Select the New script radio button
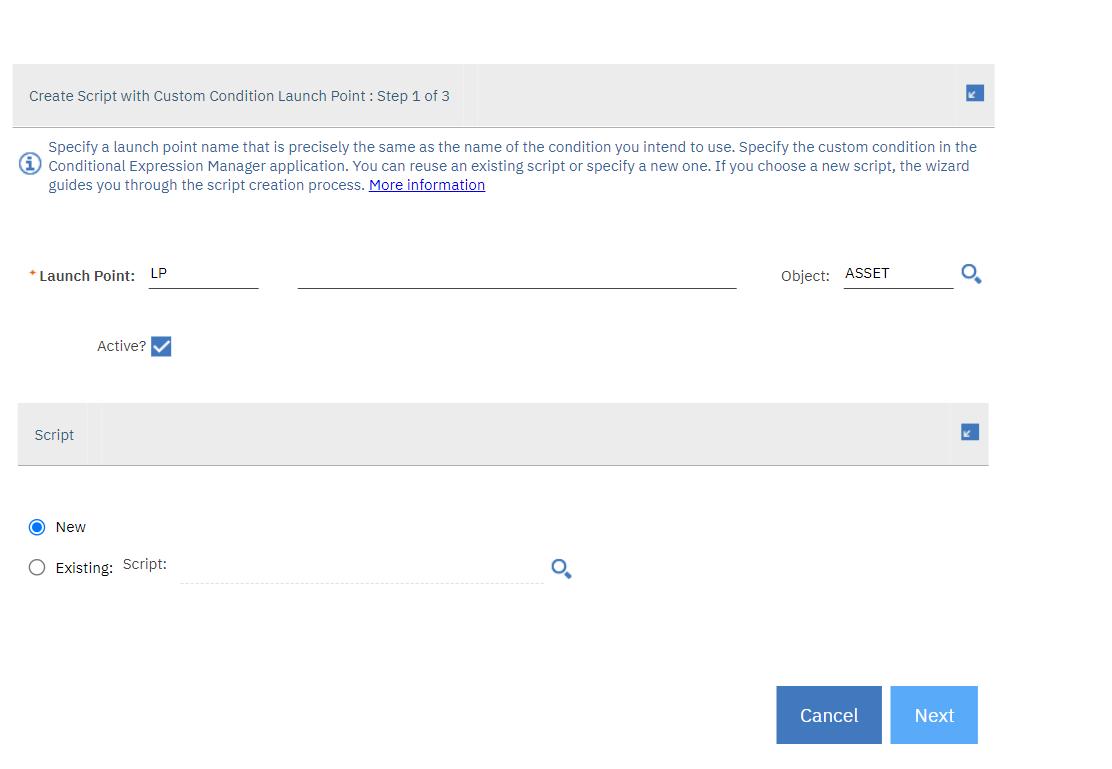Viewport: 1112px width, 769px height. [x=37, y=527]
